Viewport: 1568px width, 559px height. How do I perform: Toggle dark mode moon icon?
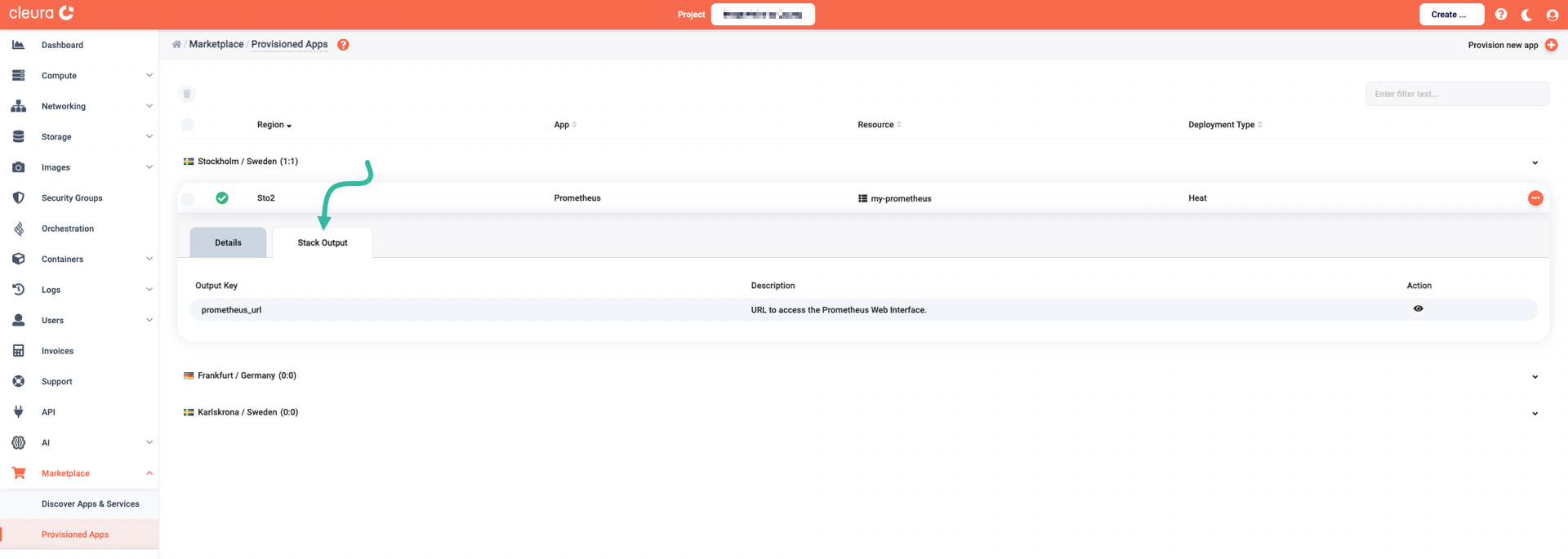point(1526,15)
